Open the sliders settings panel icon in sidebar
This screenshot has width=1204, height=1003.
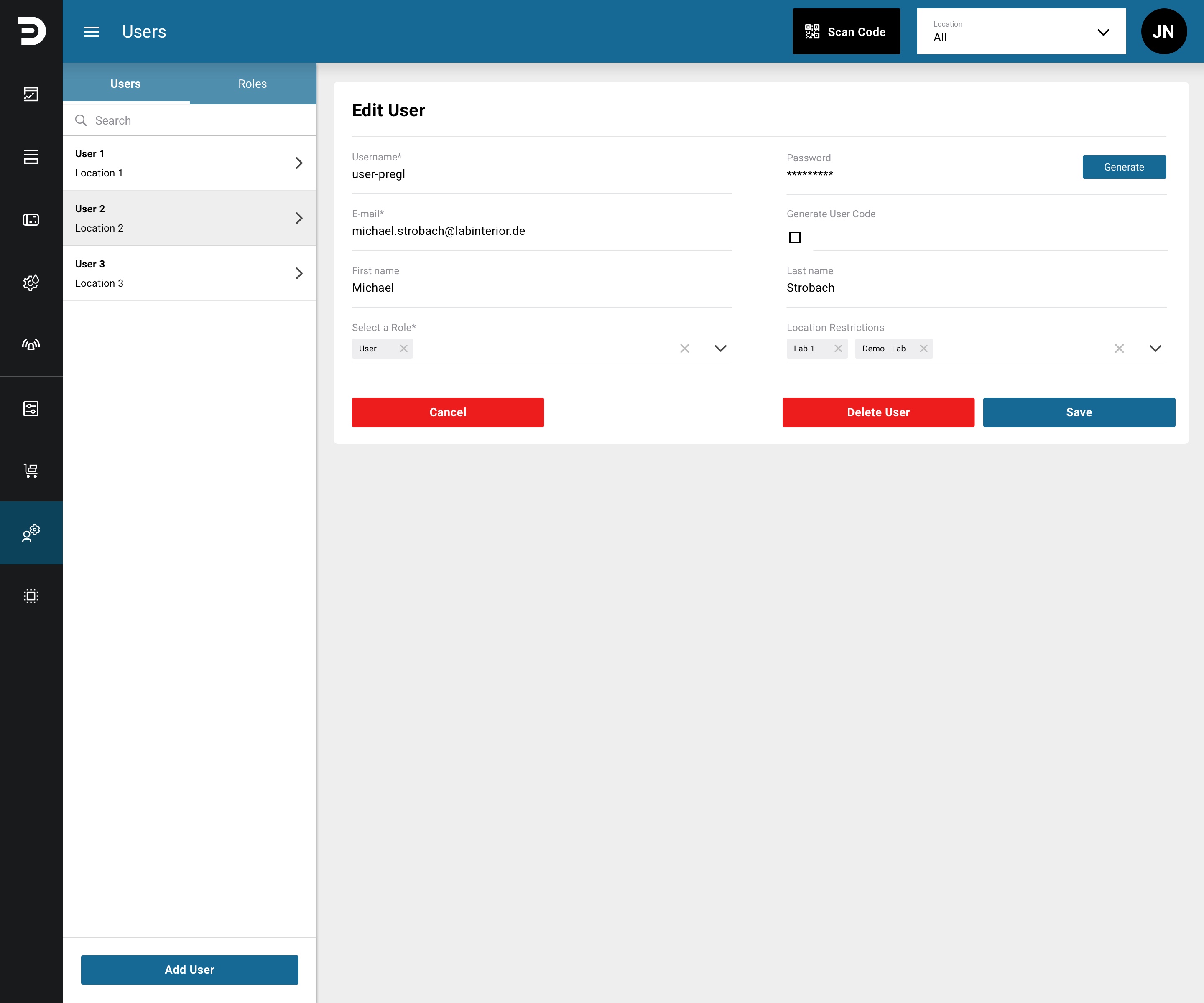31,408
